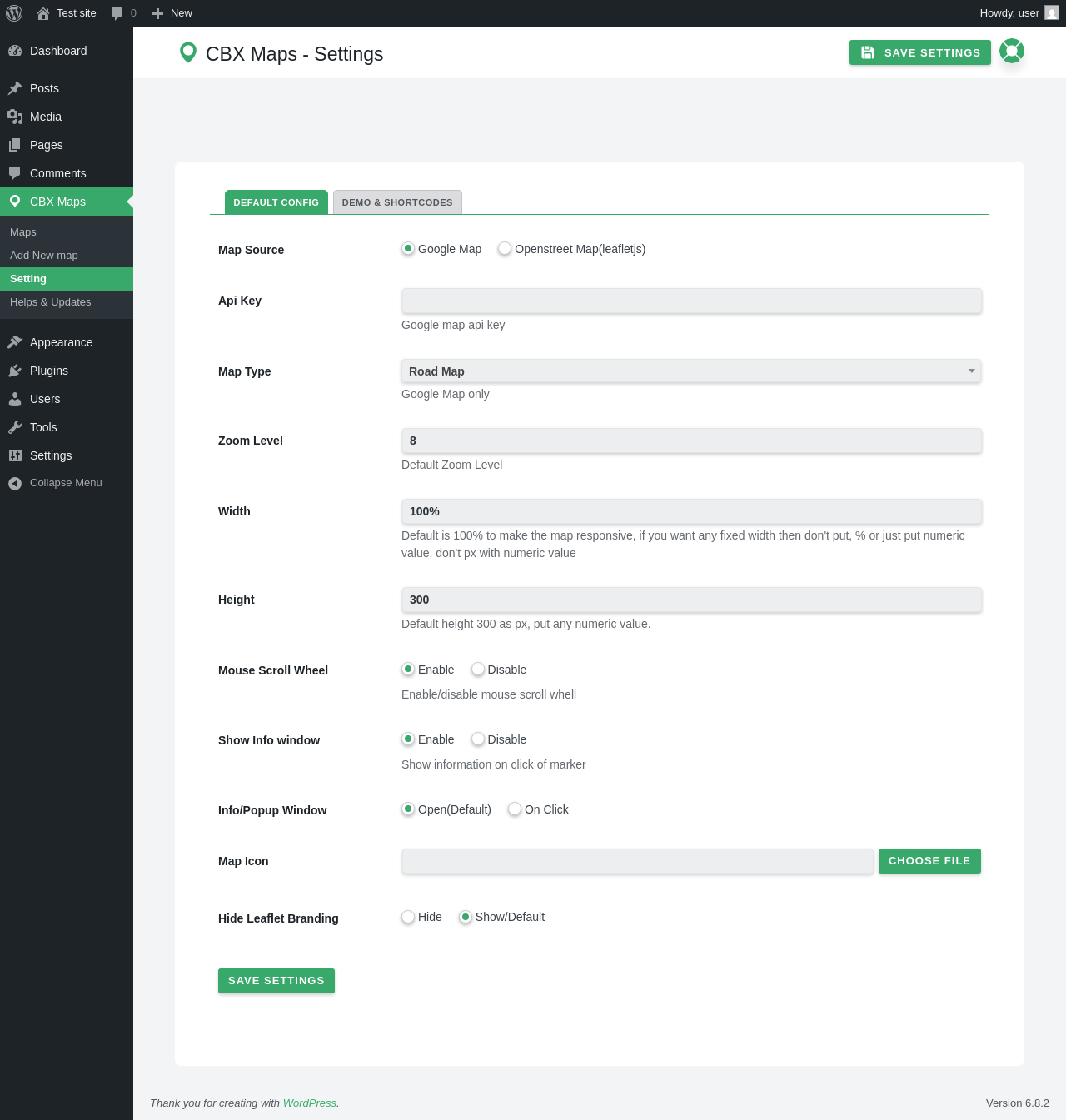Disable Show Info window
This screenshot has height=1120, width=1066.
point(478,739)
